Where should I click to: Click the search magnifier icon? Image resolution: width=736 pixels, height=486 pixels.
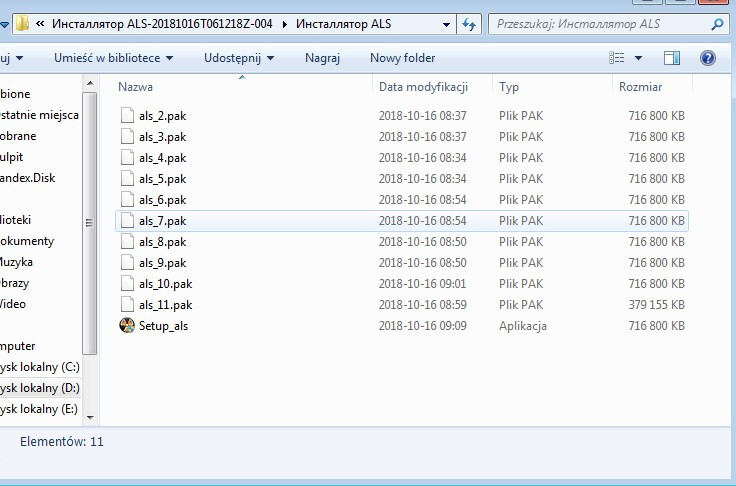(x=716, y=23)
